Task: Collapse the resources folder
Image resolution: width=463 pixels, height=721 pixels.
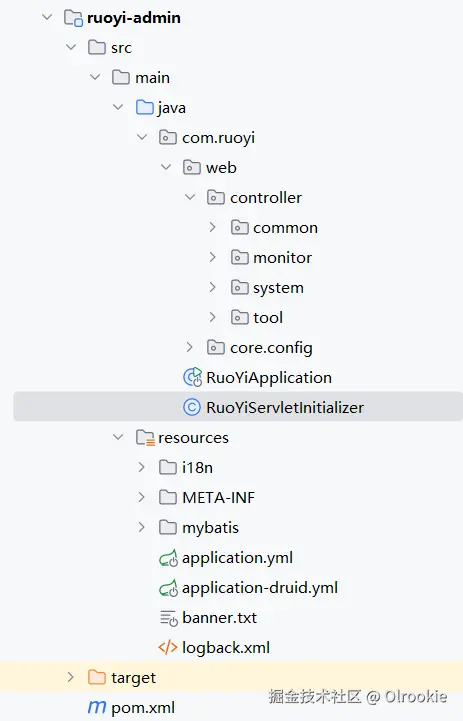Action: coord(118,437)
